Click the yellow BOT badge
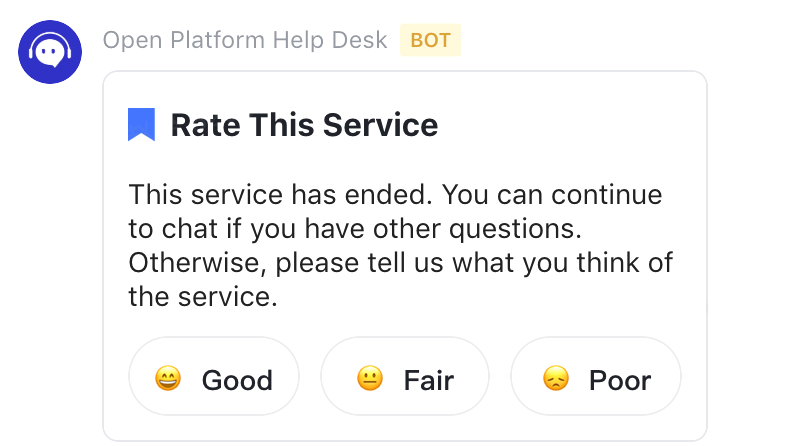 (430, 41)
